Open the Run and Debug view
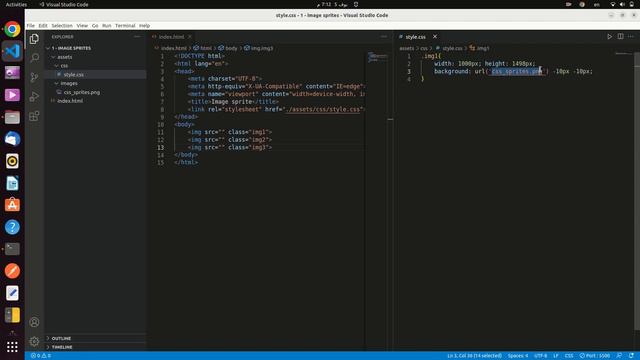Screen dimensions: 640x360 click(x=34, y=97)
